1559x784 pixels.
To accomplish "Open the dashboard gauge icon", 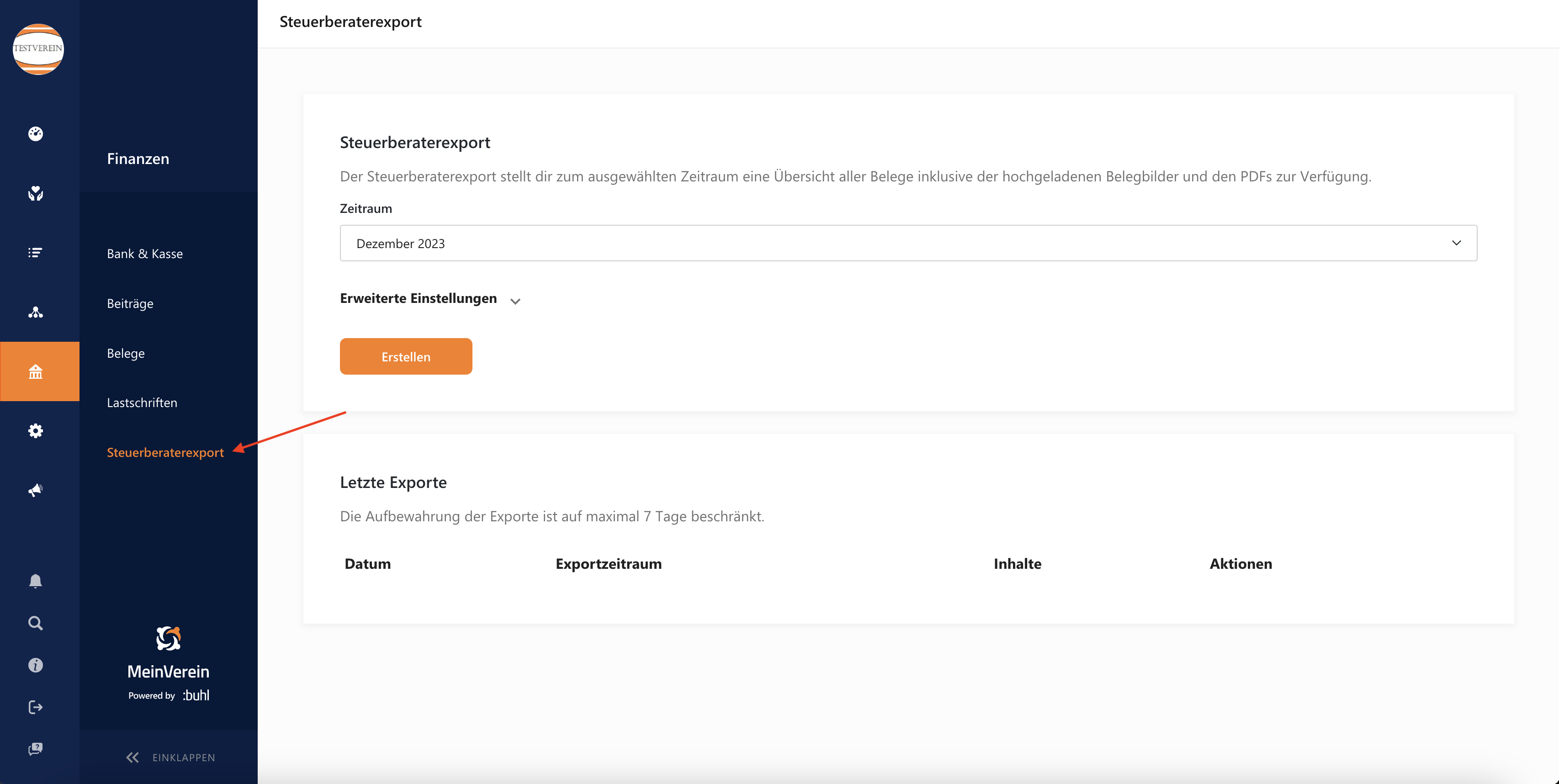I will (36, 134).
